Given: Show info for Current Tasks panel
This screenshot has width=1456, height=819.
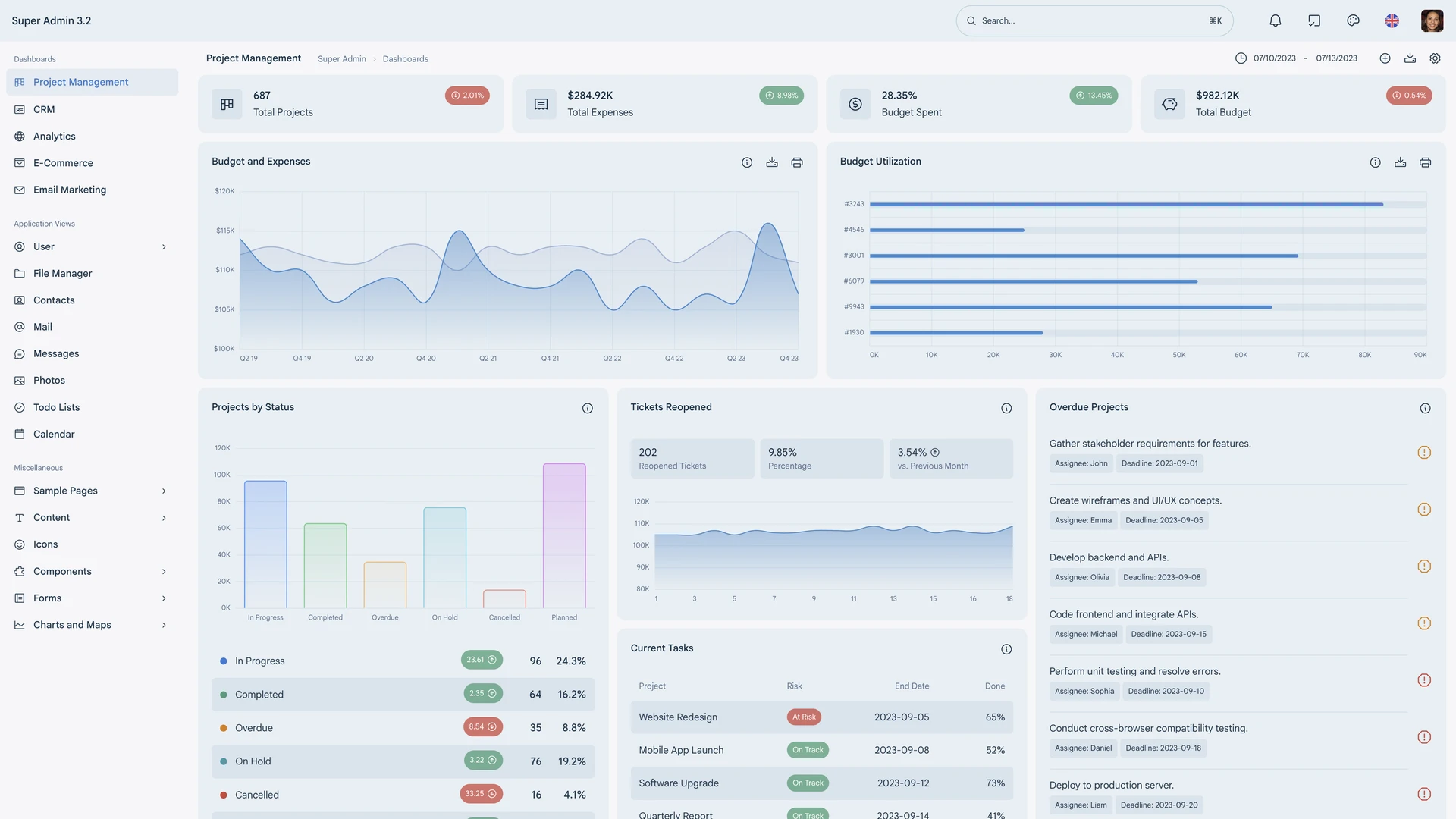Looking at the screenshot, I should click(1006, 649).
